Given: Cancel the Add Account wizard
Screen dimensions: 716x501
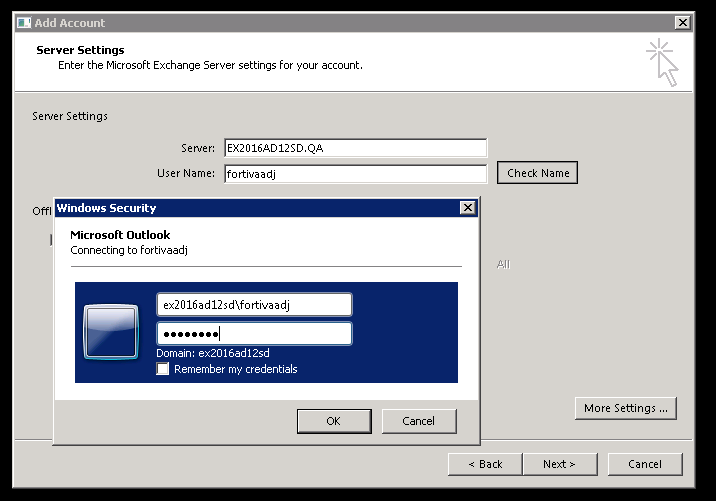Looking at the screenshot, I should pyautogui.click(x=645, y=464).
